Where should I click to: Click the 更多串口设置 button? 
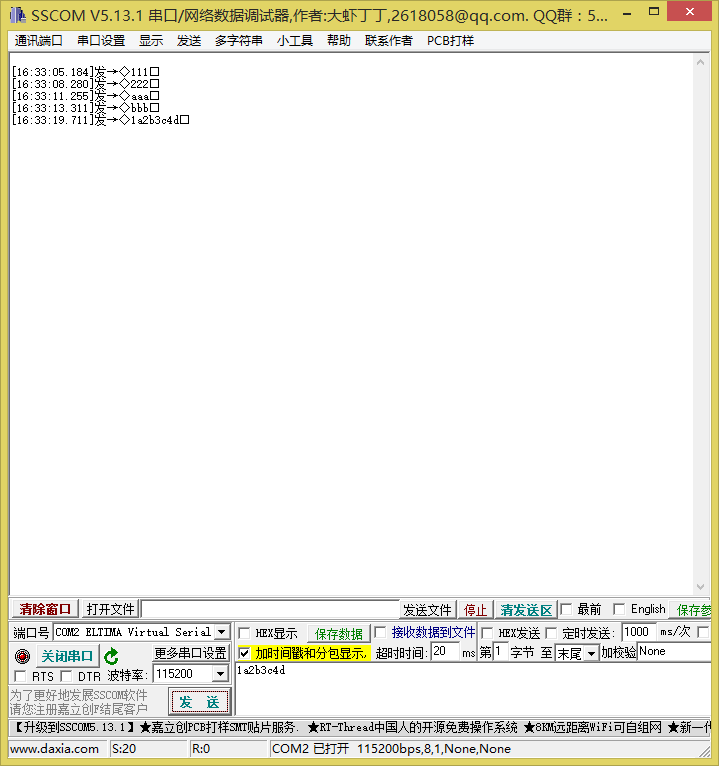tap(190, 653)
